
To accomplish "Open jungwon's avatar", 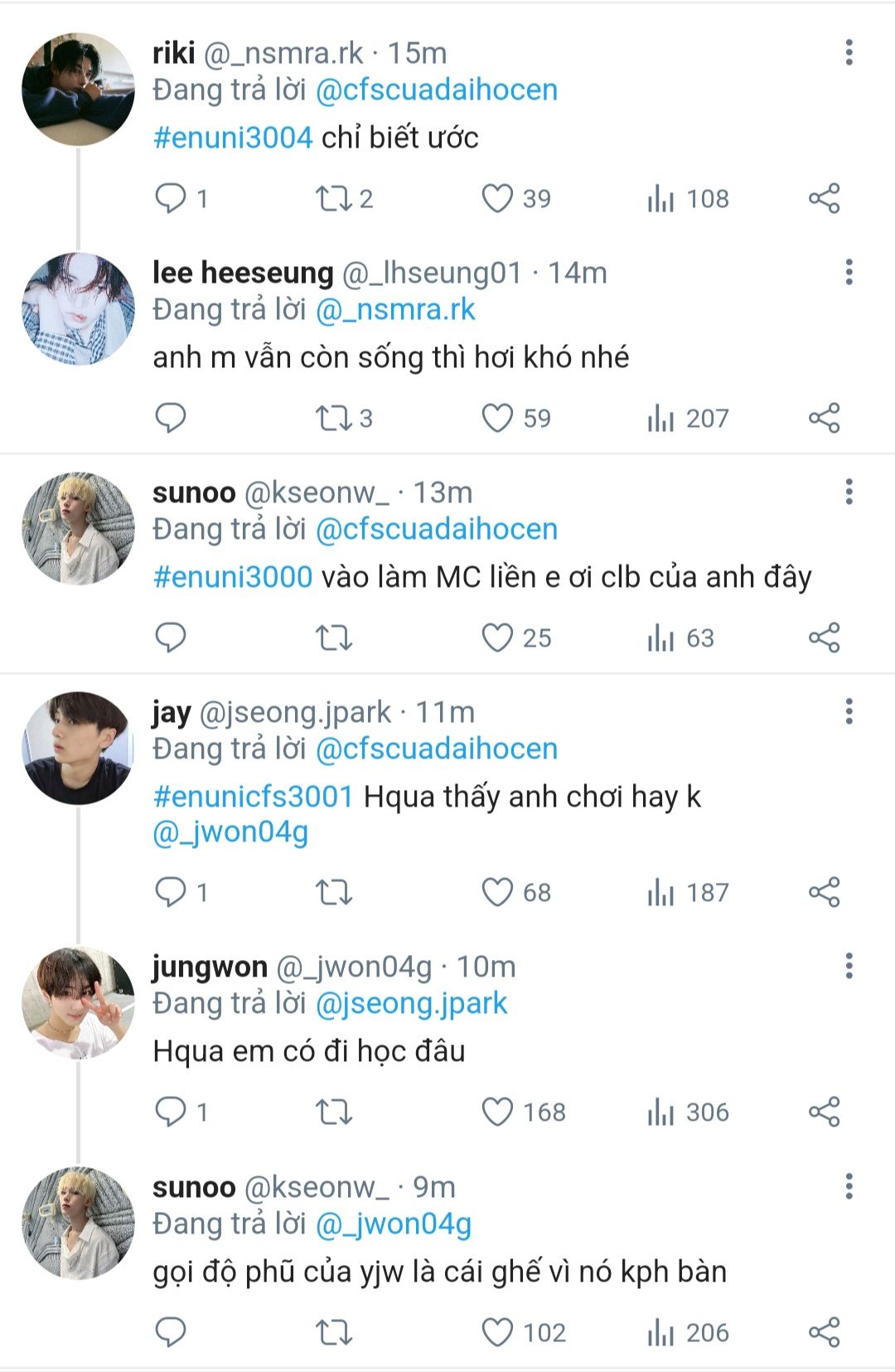I will (78, 1003).
